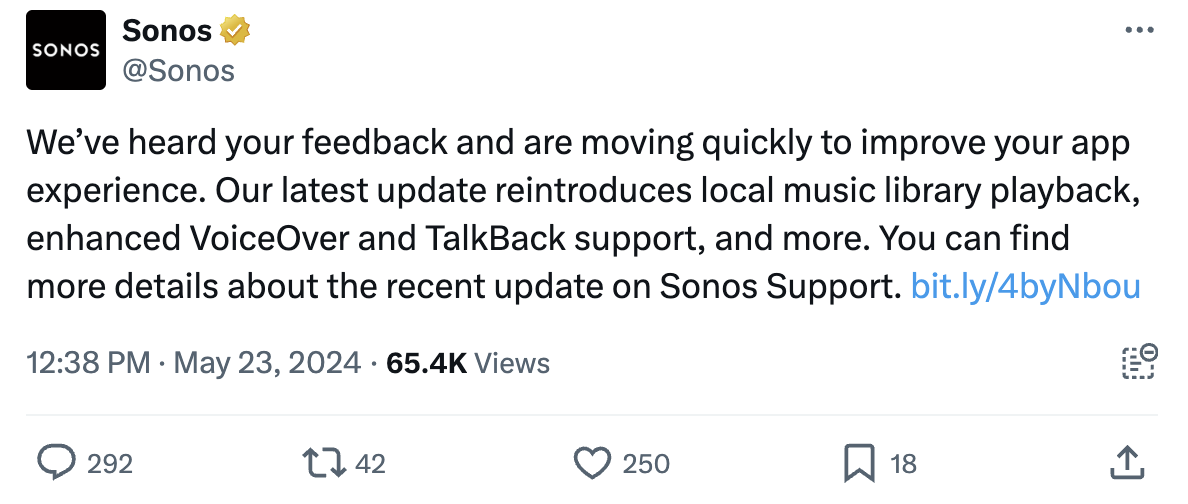Like the tweet with the heart icon

(592, 463)
